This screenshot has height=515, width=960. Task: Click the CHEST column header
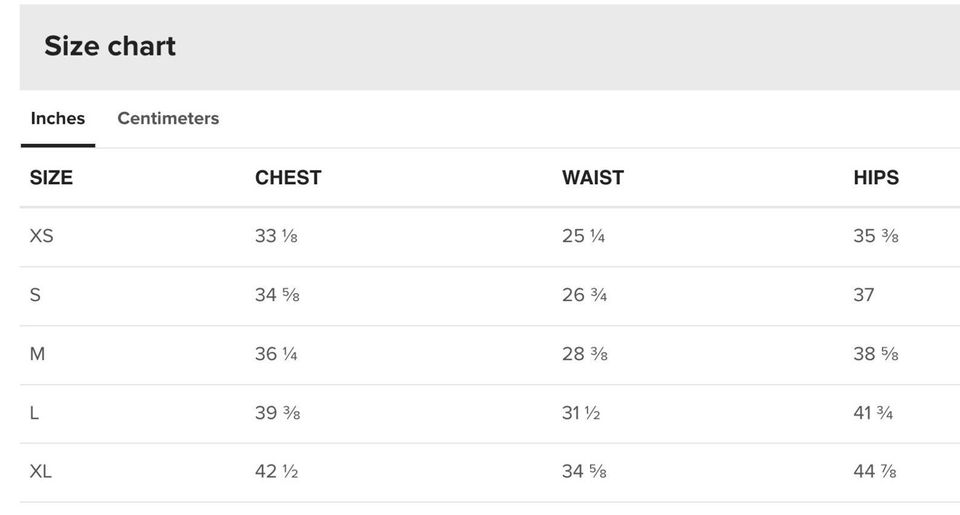pos(288,178)
